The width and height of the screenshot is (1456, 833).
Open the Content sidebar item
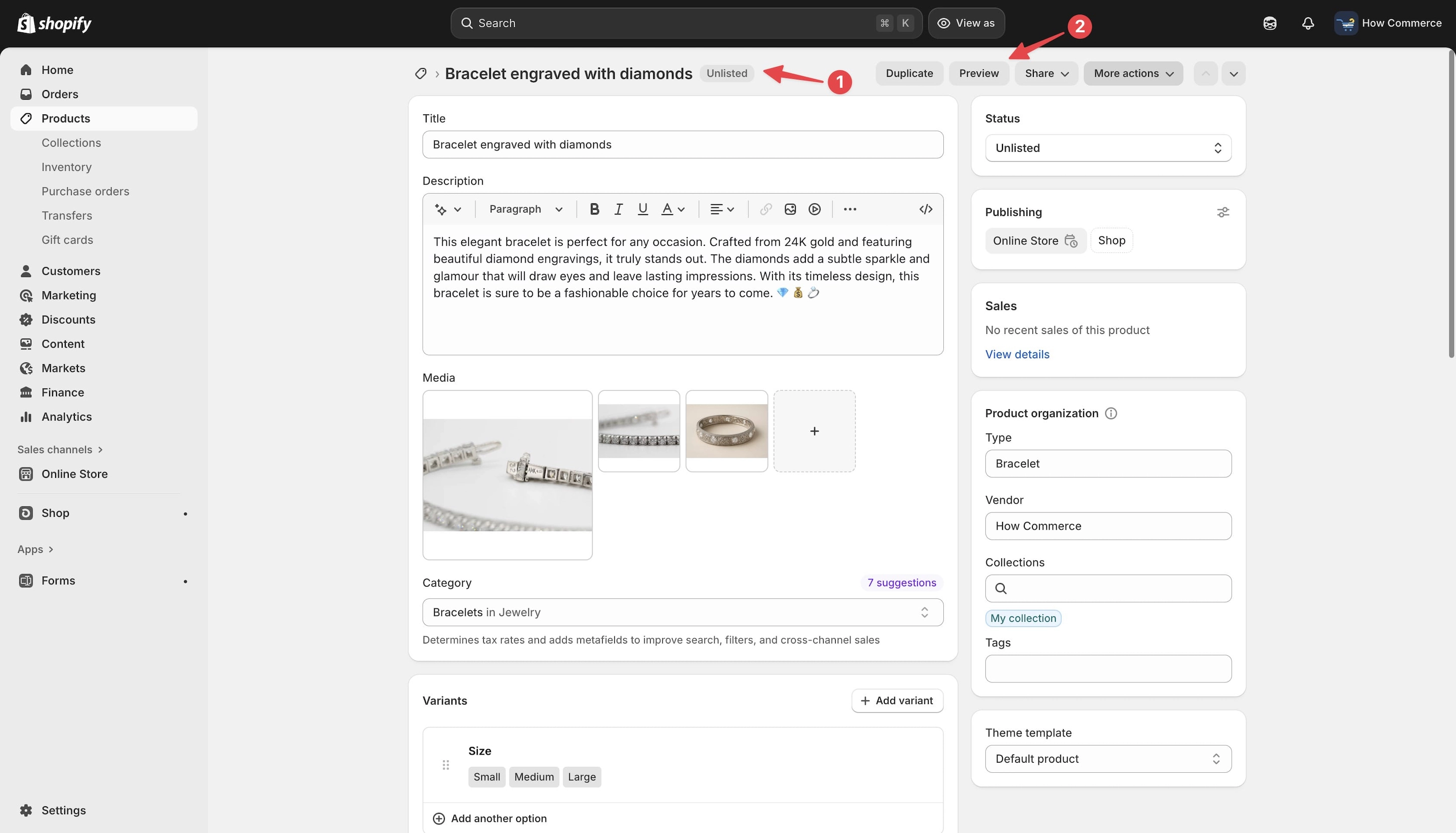(x=104, y=344)
